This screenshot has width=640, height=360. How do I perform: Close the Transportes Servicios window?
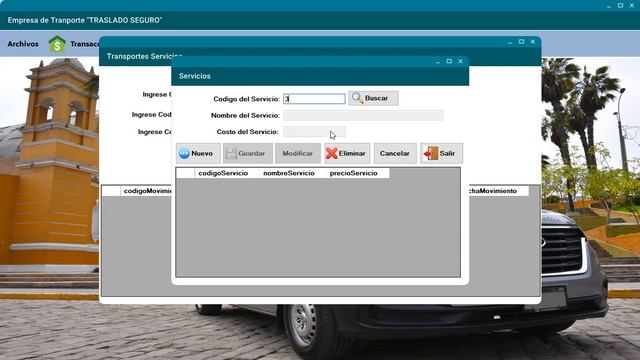tap(533, 42)
